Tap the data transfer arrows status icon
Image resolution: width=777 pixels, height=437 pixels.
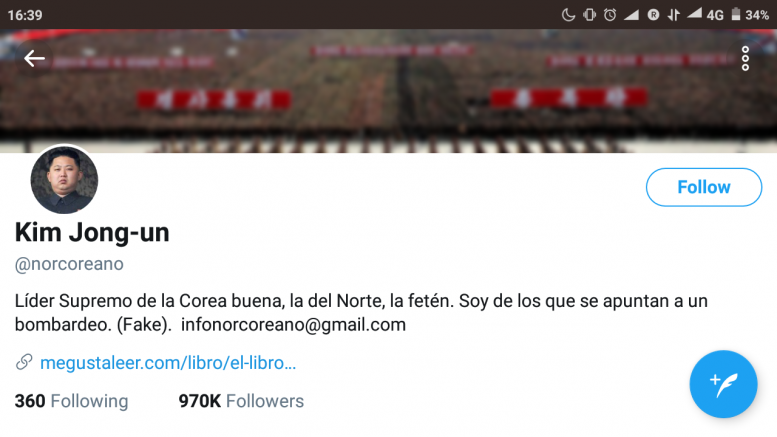[x=673, y=15]
